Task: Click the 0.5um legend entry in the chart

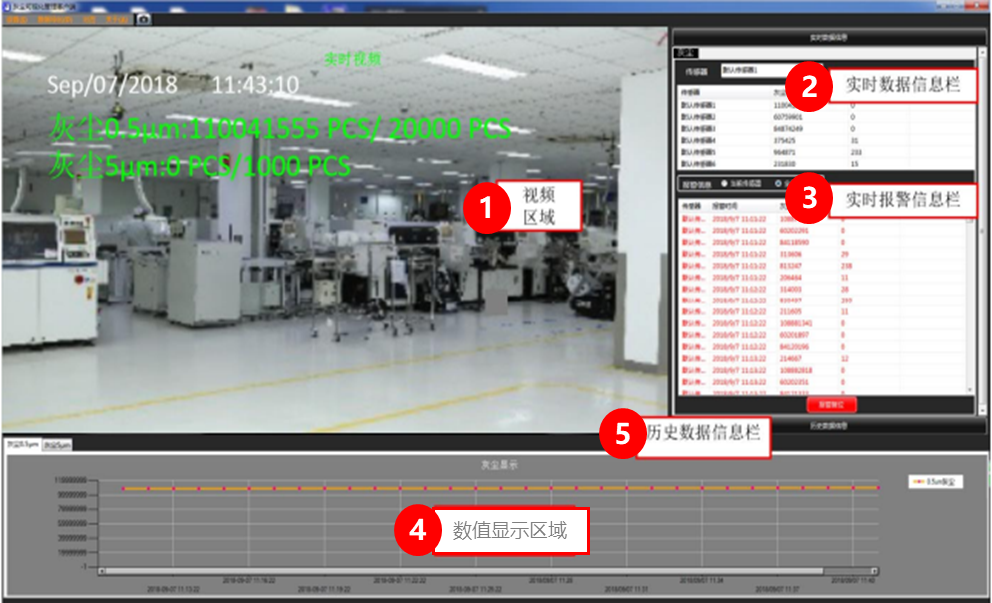Action: (x=934, y=482)
